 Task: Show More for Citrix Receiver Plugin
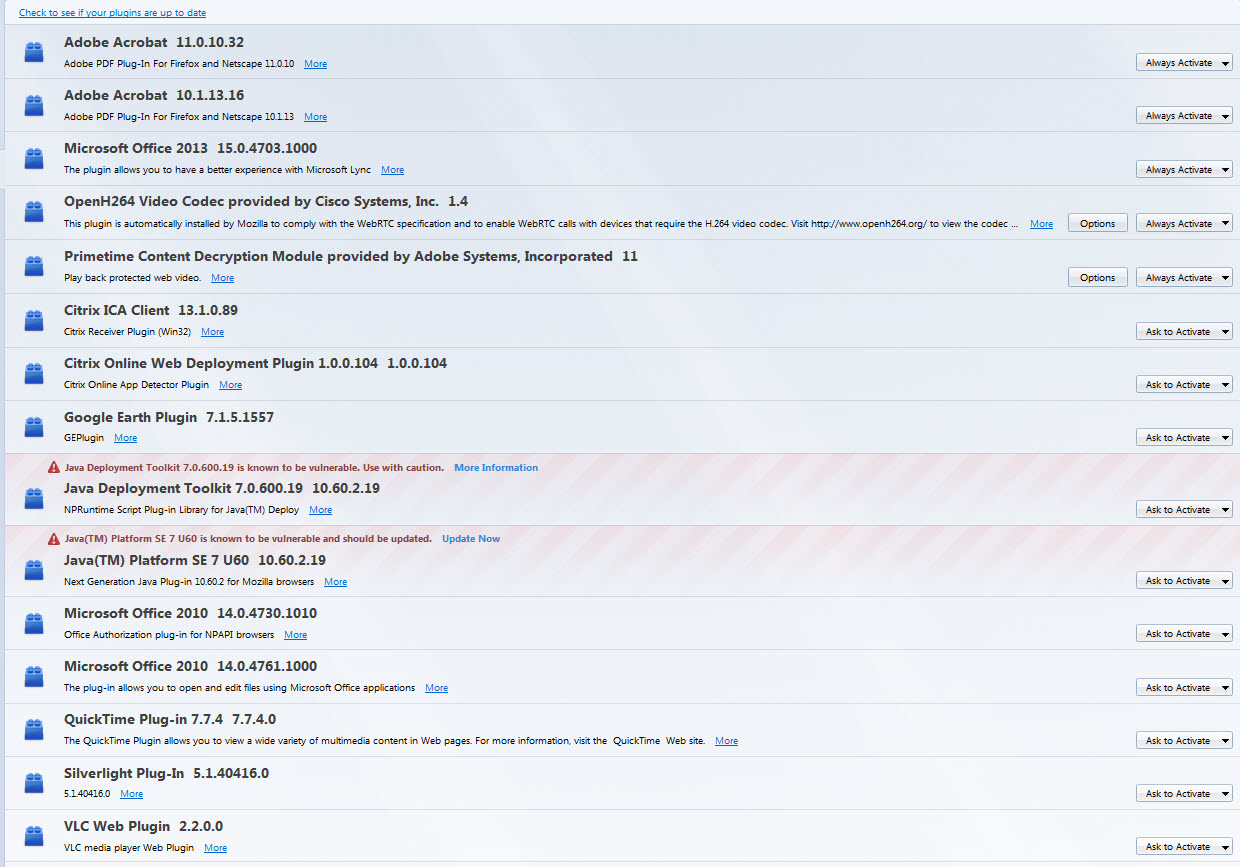point(212,332)
